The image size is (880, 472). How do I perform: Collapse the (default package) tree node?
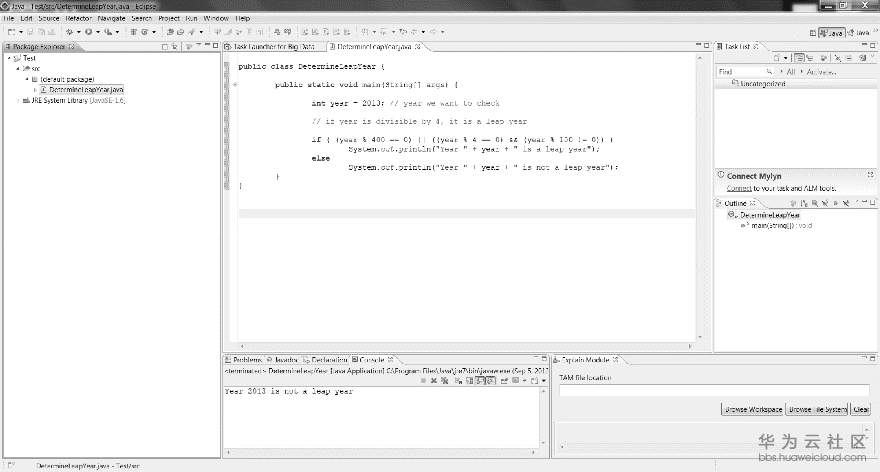(27, 79)
